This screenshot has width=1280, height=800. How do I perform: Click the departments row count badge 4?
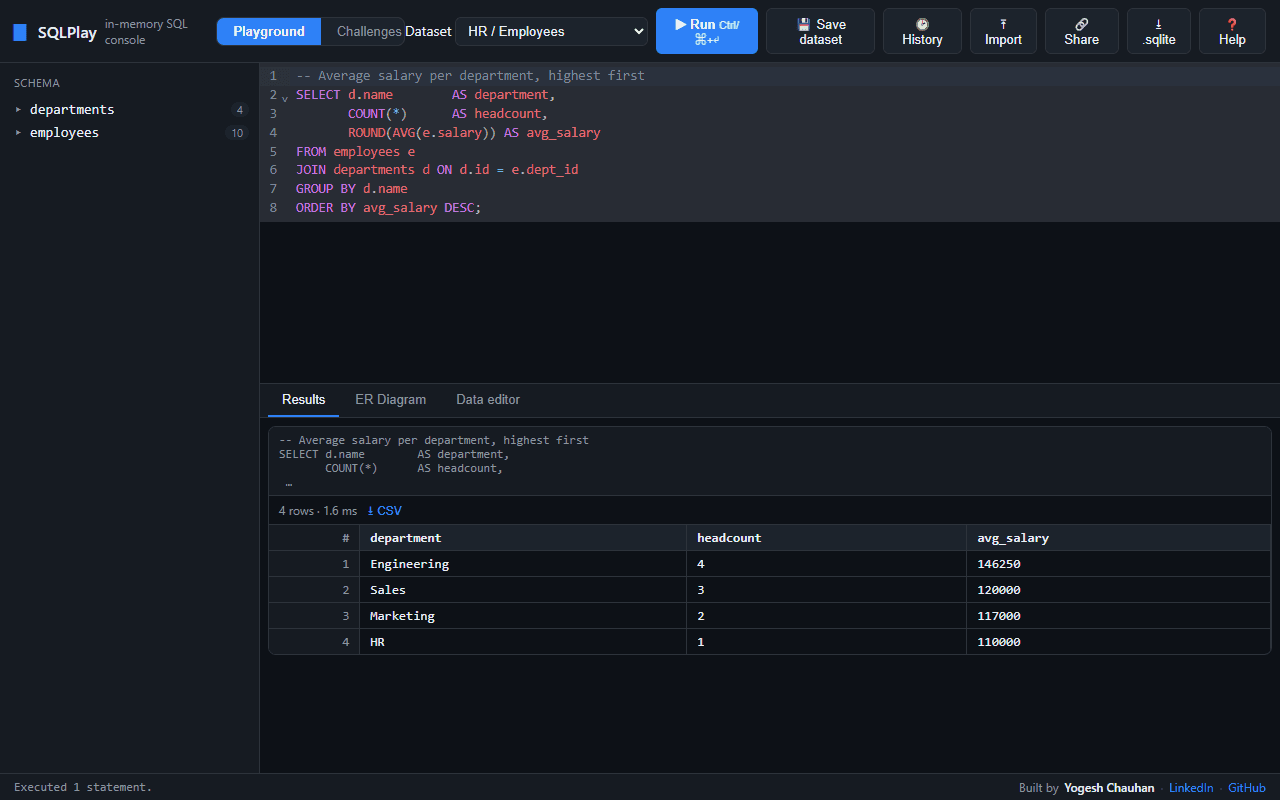coord(239,110)
